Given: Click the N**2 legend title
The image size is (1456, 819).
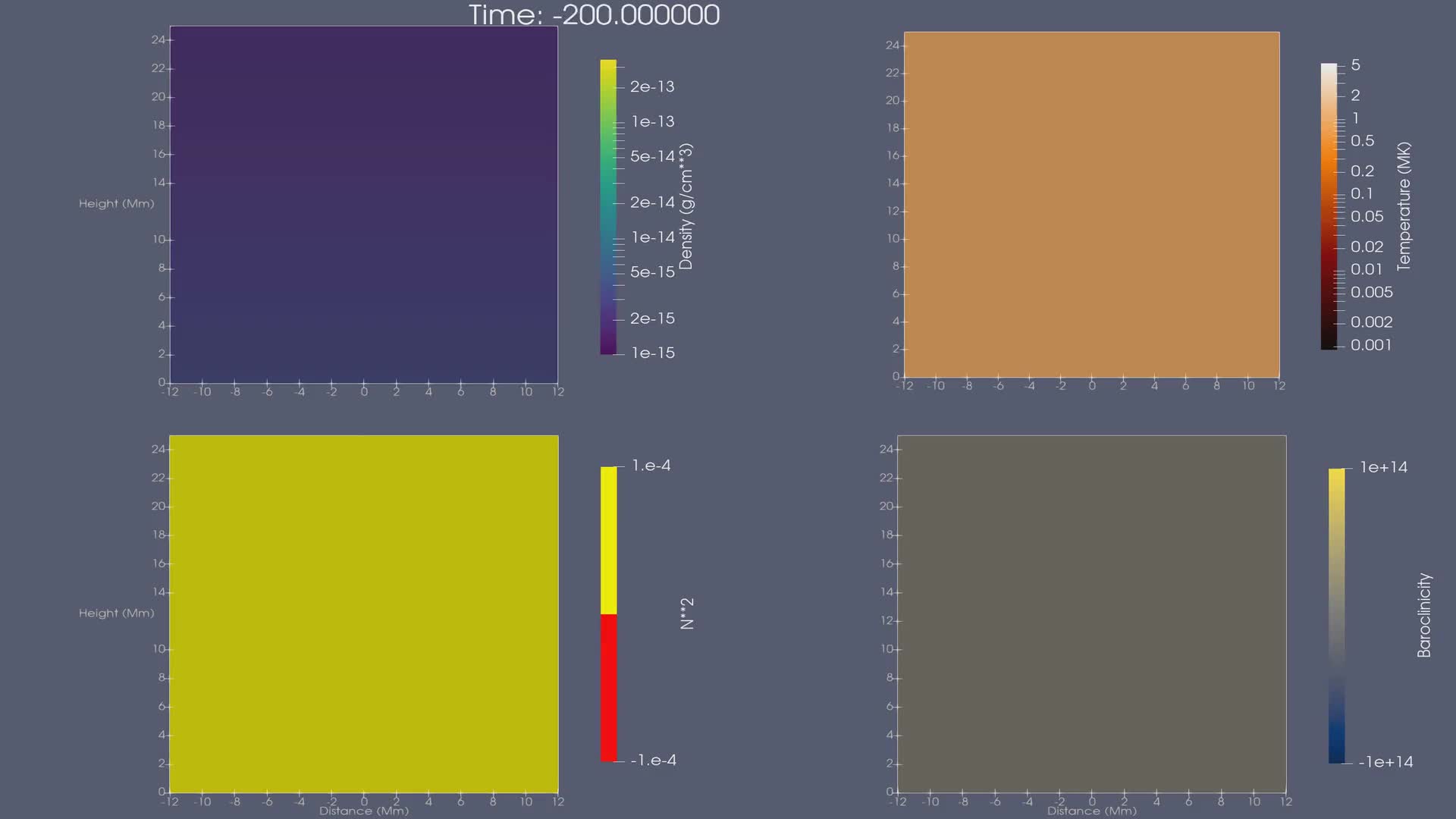Looking at the screenshot, I should click(x=687, y=613).
